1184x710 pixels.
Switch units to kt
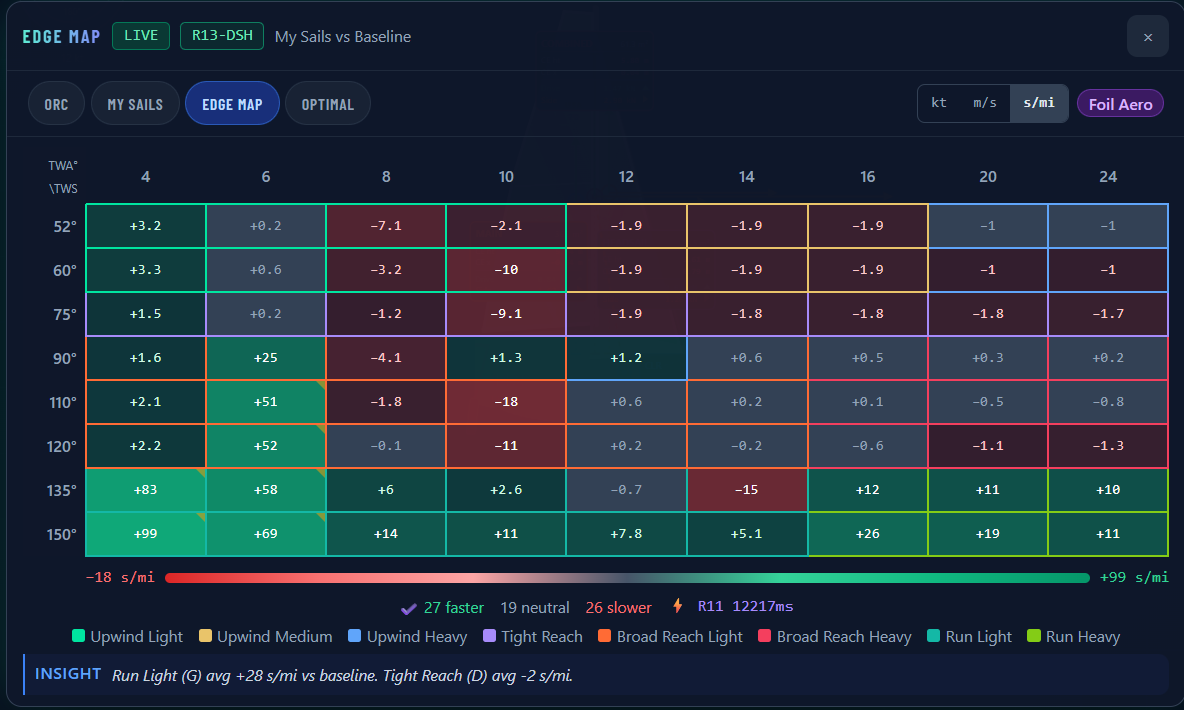point(939,103)
